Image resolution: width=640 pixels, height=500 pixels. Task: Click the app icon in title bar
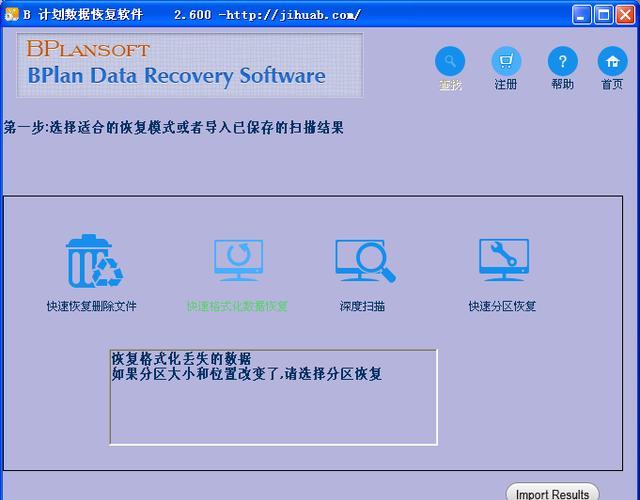coord(12,14)
